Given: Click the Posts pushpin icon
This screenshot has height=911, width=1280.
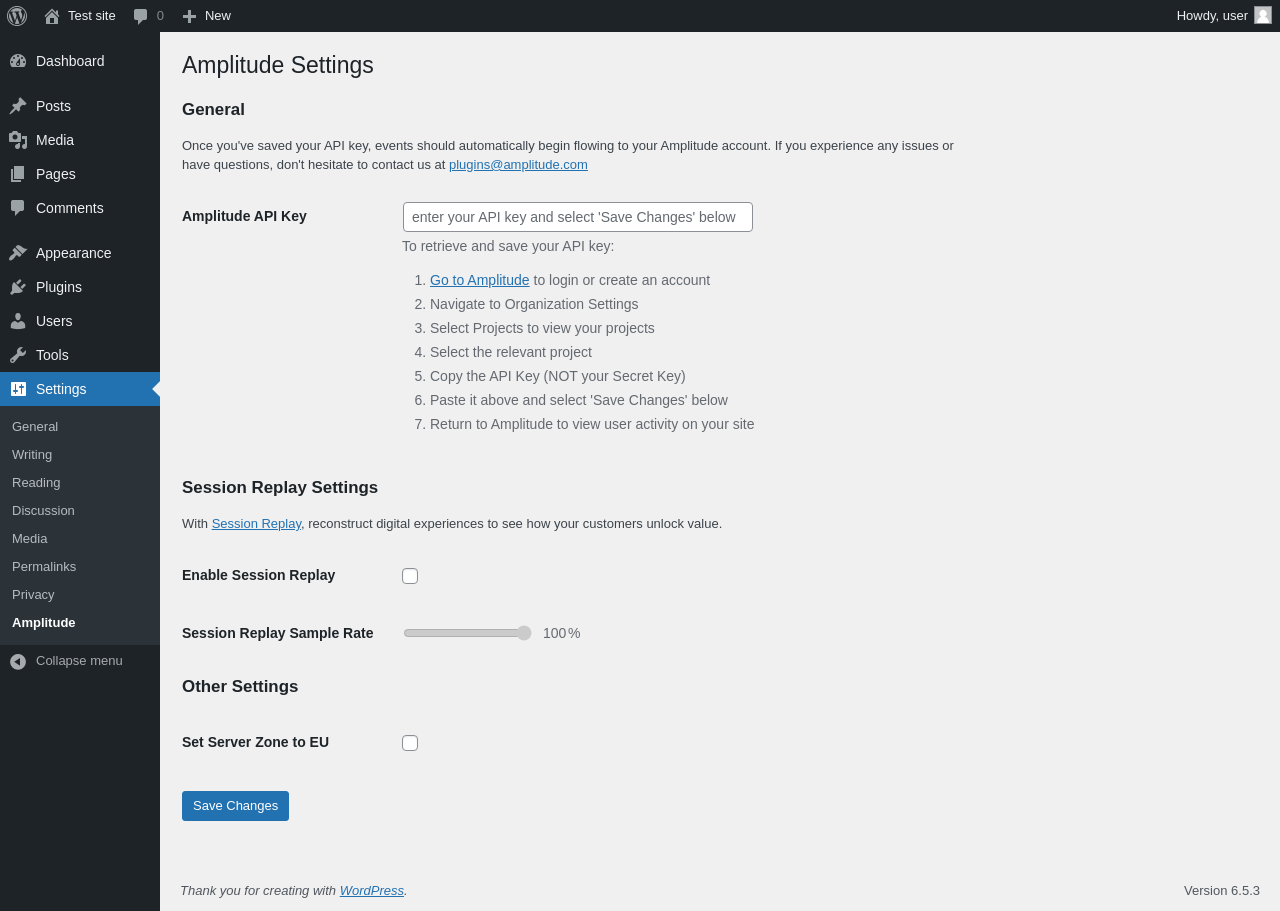Looking at the screenshot, I should coord(18,106).
